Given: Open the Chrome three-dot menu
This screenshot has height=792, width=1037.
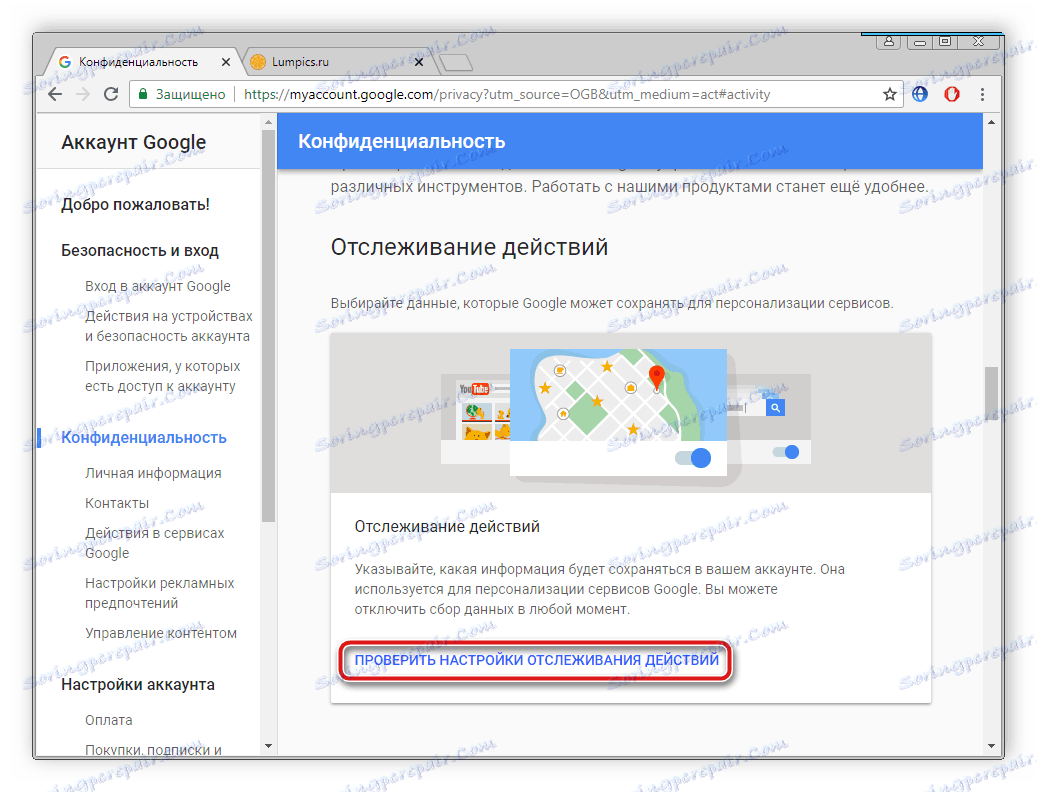Looking at the screenshot, I should 982,95.
